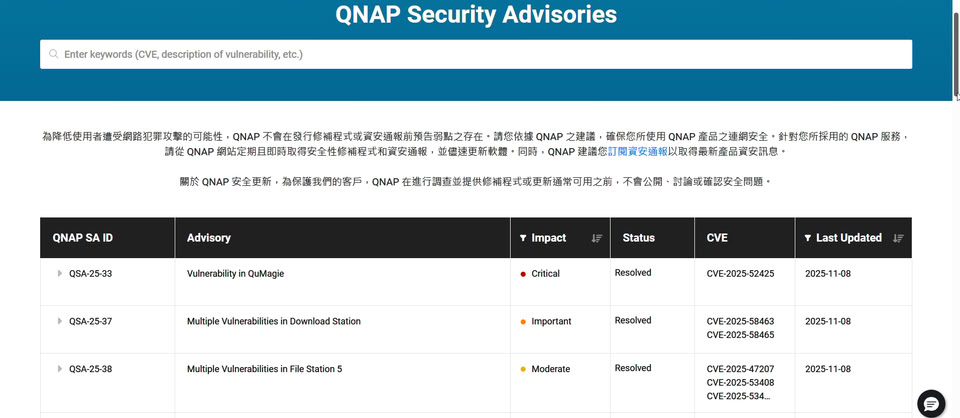Click the 訂閱資安通報 subscription link
Viewport: 960px width, 418px height.
(x=638, y=151)
